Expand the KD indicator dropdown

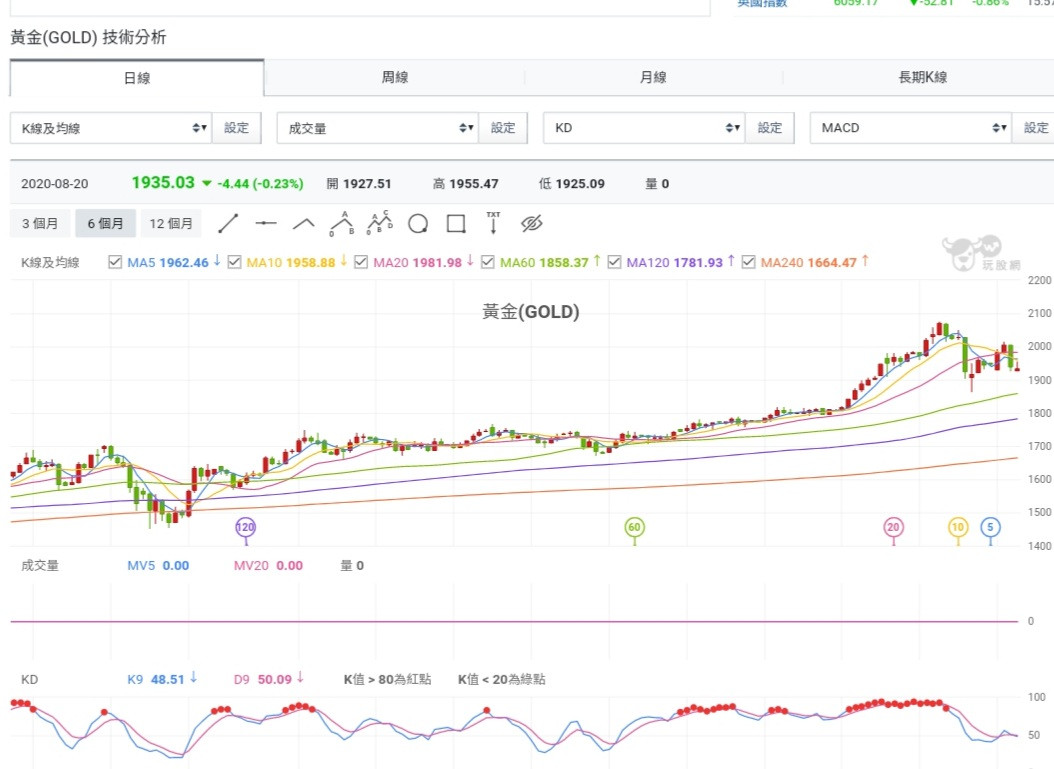tap(643, 128)
